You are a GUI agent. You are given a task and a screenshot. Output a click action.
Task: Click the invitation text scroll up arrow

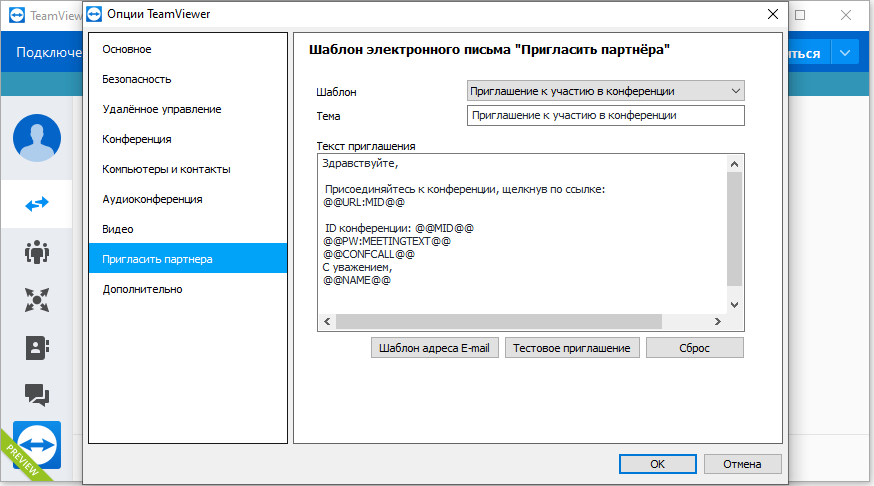(734, 164)
